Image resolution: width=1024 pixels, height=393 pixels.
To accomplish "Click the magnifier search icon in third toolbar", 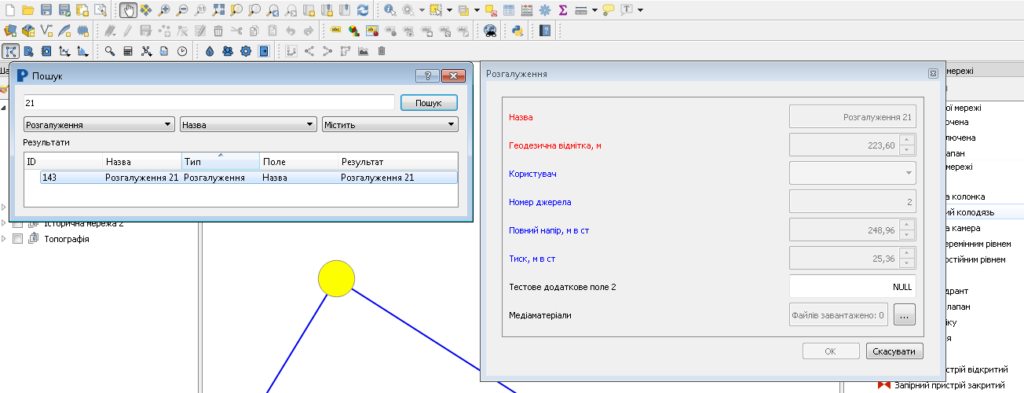I will [x=110, y=51].
